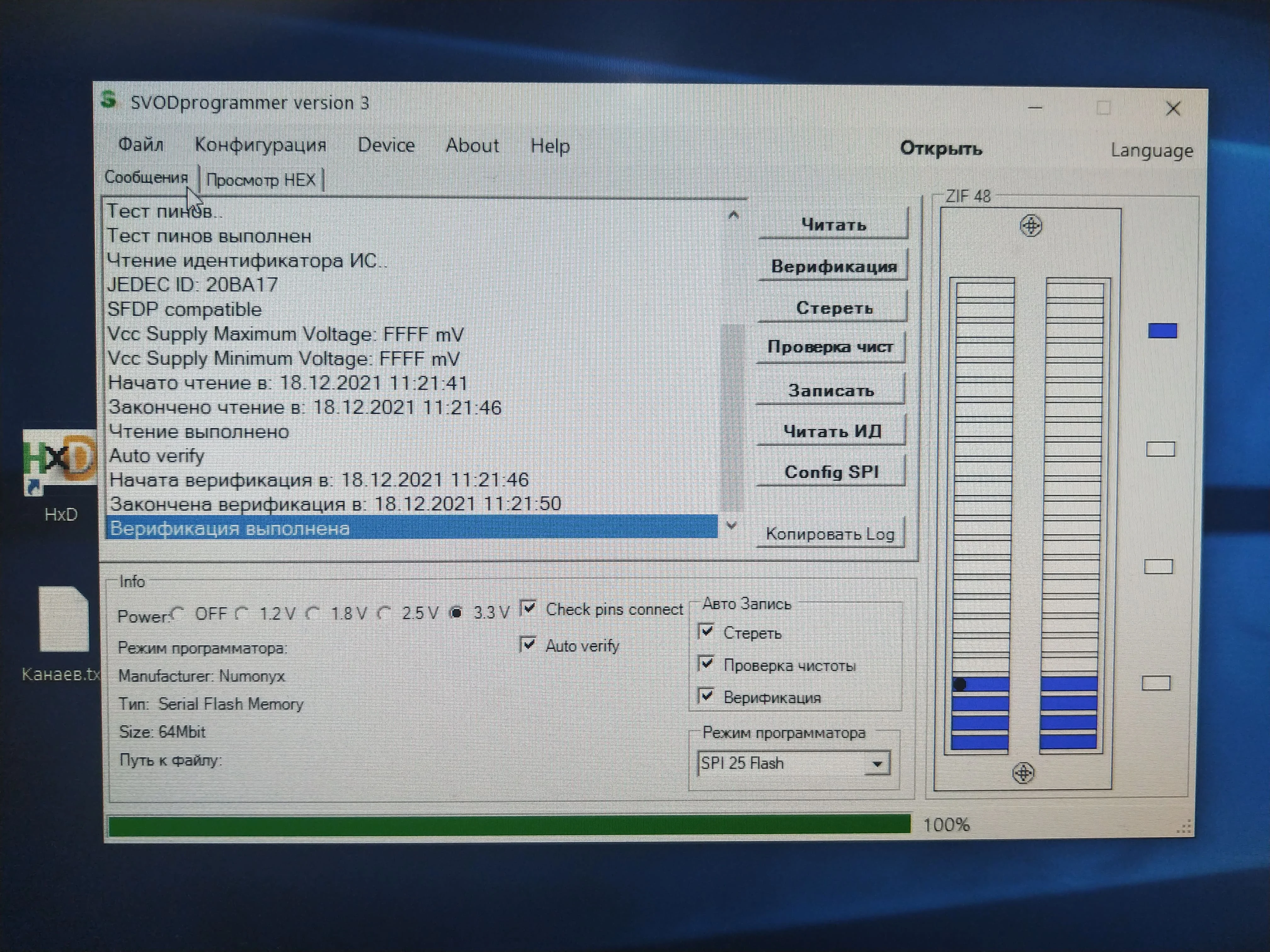Screen dimensions: 1270x952
Task: Toggle Check pins connect checkbox
Action: click(x=528, y=608)
